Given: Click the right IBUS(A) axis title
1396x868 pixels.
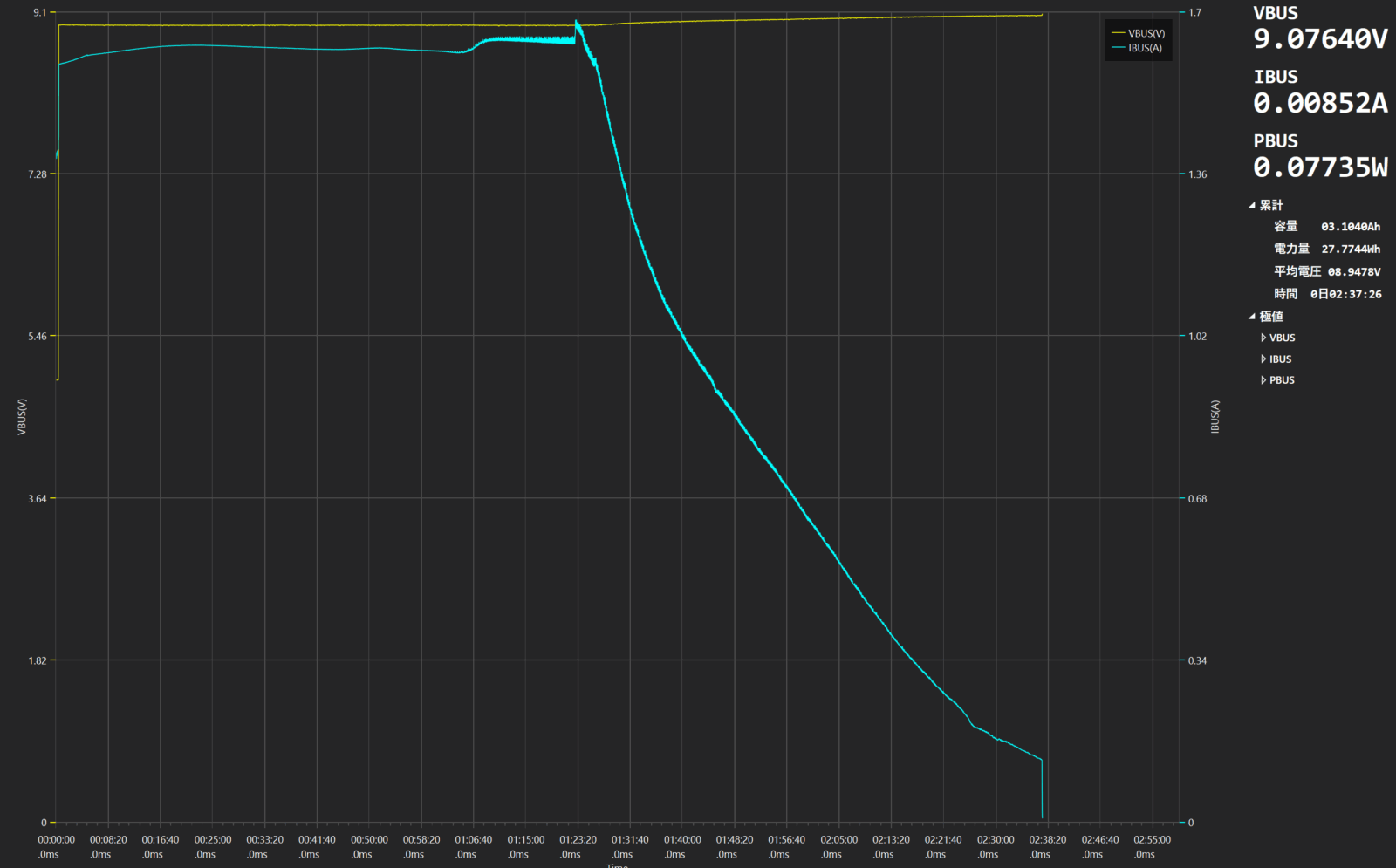Looking at the screenshot, I should tap(1215, 417).
